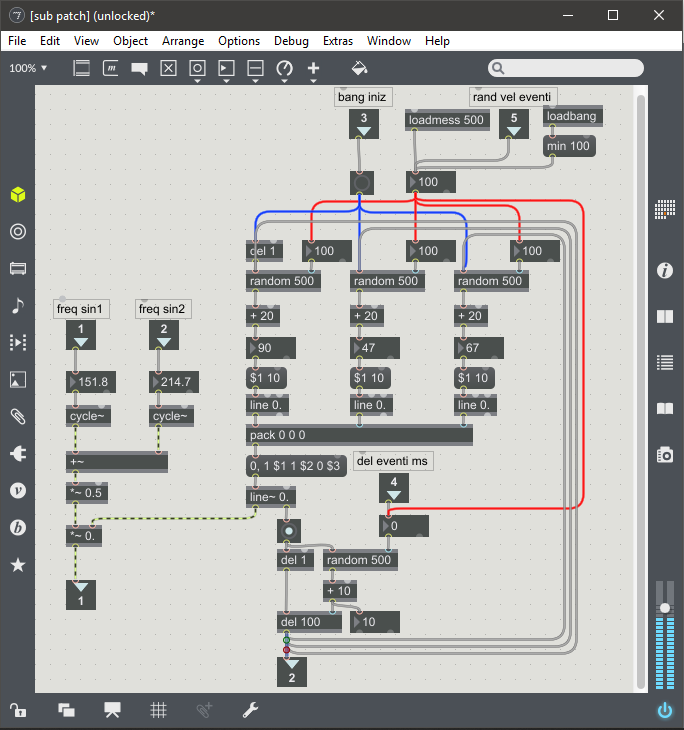This screenshot has height=730, width=684.
Task: Open the button object dropdown arrow
Action: 197,81
